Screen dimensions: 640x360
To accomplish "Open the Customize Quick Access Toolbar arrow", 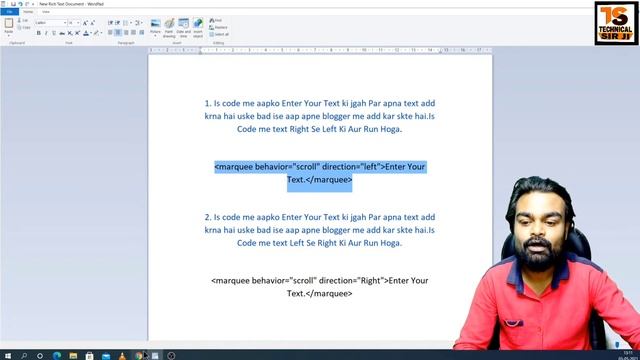I will point(33,4).
